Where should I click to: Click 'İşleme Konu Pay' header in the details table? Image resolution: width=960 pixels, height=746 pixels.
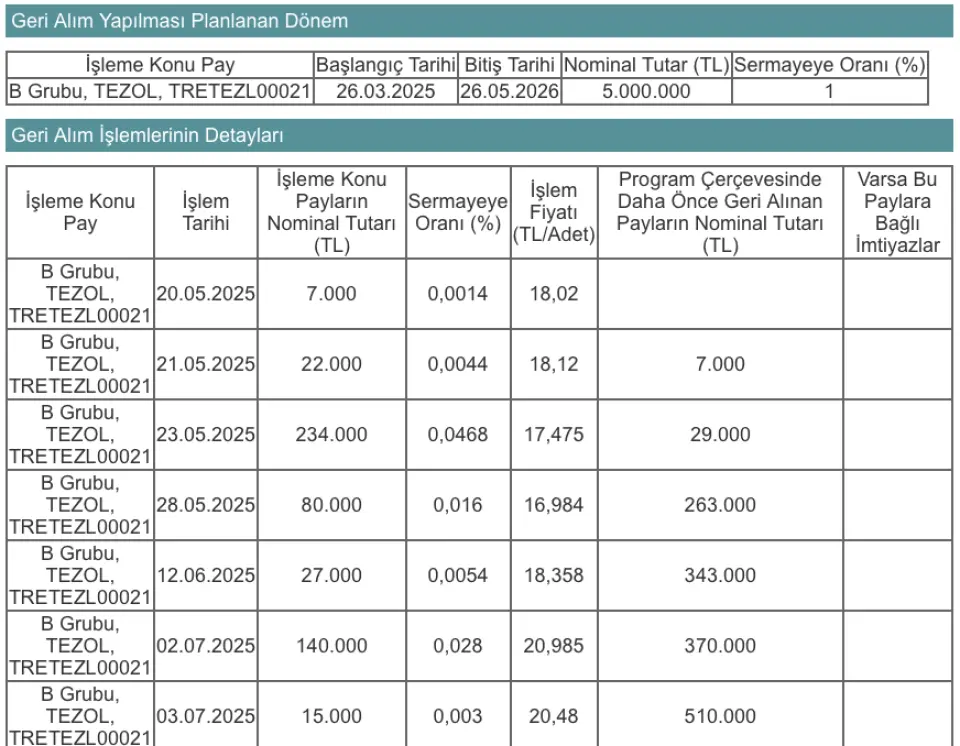pyautogui.click(x=80, y=212)
